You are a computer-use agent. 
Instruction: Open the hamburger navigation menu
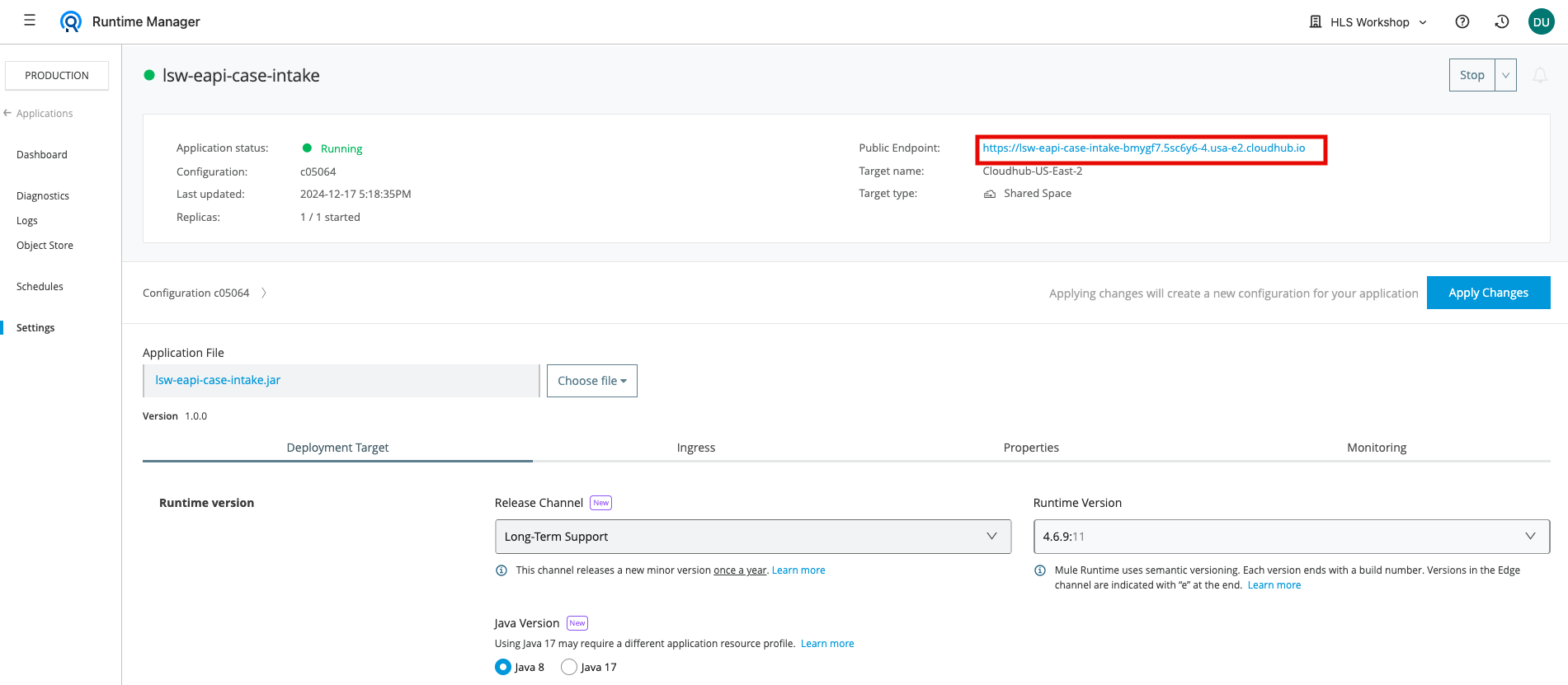[x=30, y=21]
